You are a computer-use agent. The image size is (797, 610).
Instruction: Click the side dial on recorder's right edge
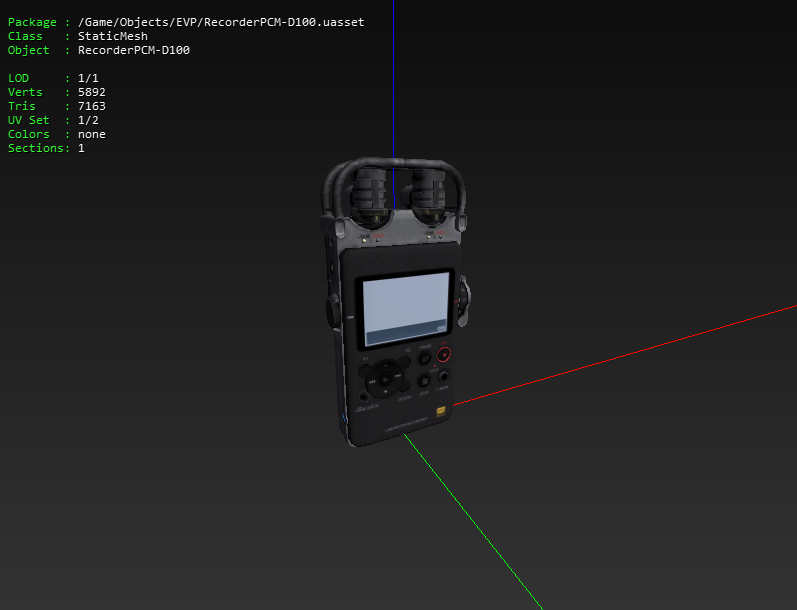pyautogui.click(x=464, y=301)
